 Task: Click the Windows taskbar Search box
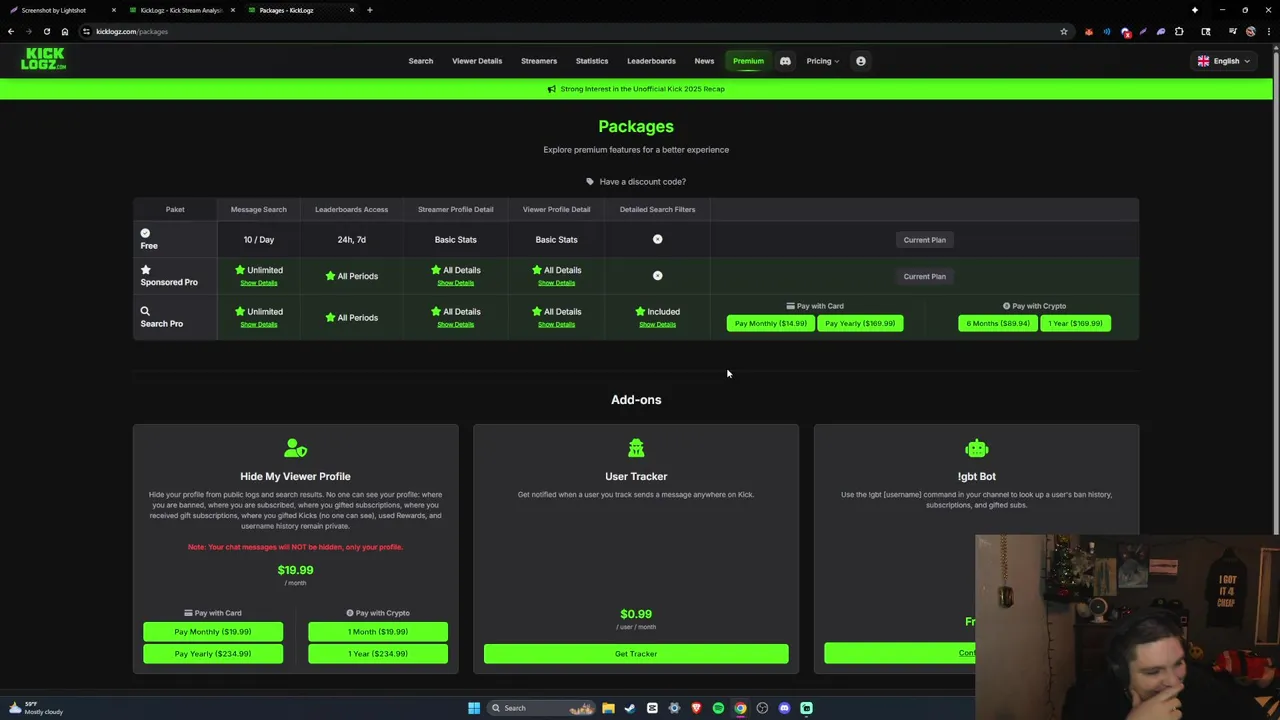click(x=540, y=708)
